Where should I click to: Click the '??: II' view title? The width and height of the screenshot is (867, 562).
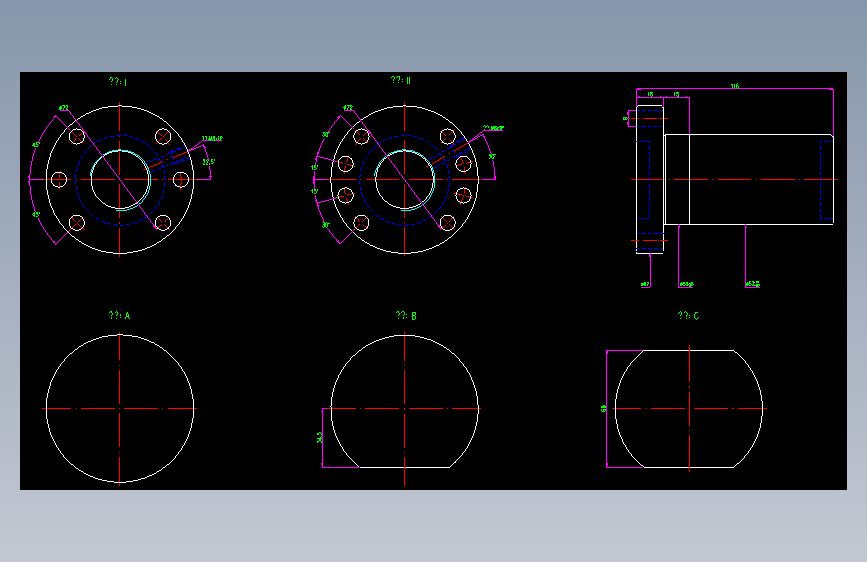coord(401,80)
